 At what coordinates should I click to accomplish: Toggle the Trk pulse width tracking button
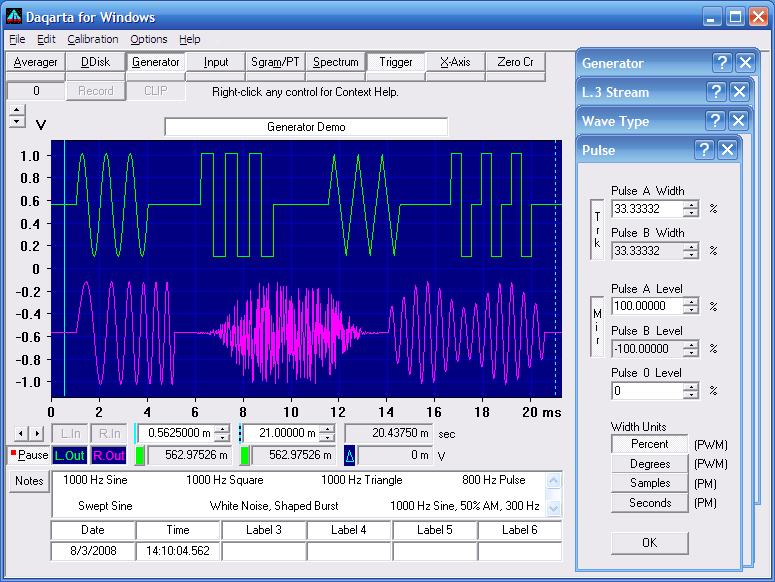pyautogui.click(x=598, y=229)
